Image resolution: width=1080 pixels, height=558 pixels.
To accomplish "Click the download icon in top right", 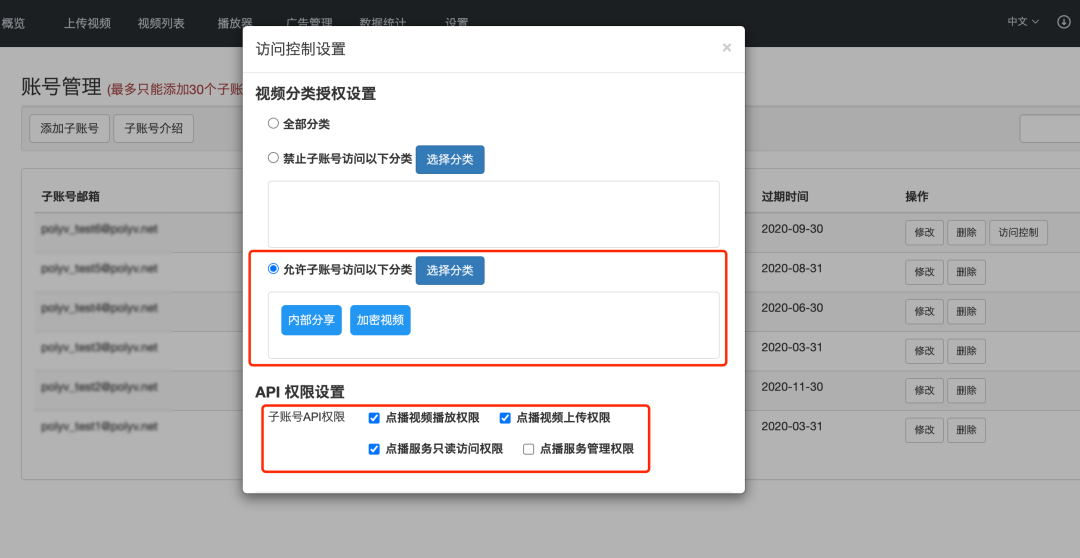I will tap(1064, 22).
